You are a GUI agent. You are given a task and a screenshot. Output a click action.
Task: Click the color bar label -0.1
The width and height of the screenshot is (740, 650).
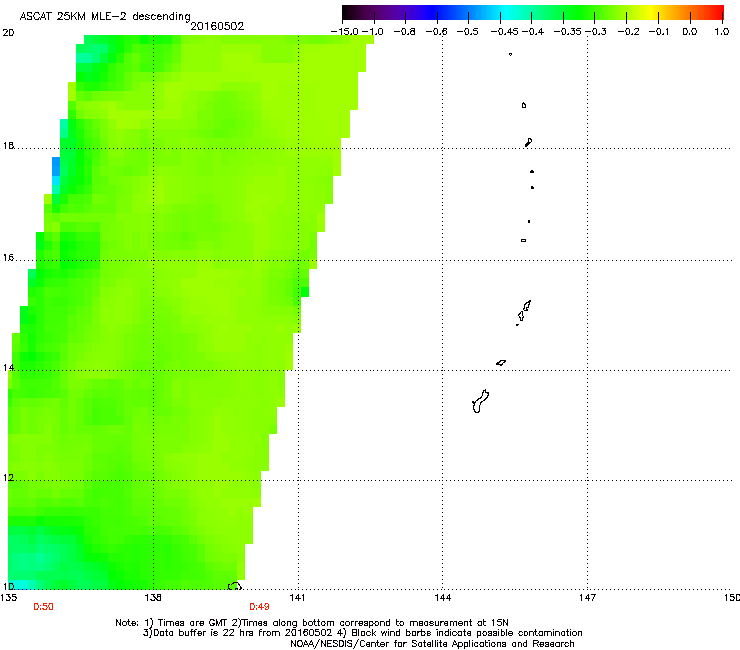[x=659, y=32]
